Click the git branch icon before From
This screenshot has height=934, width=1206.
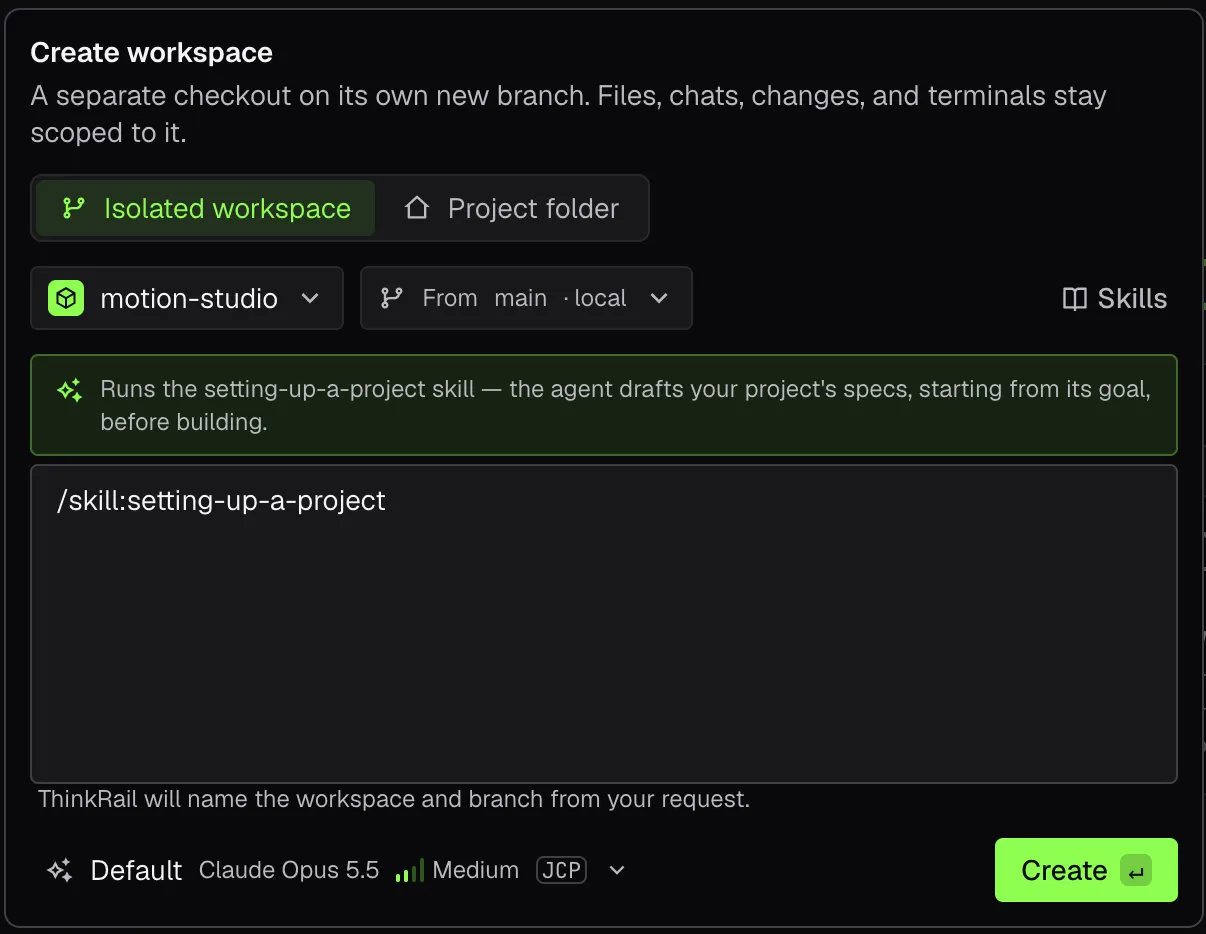[392, 298]
